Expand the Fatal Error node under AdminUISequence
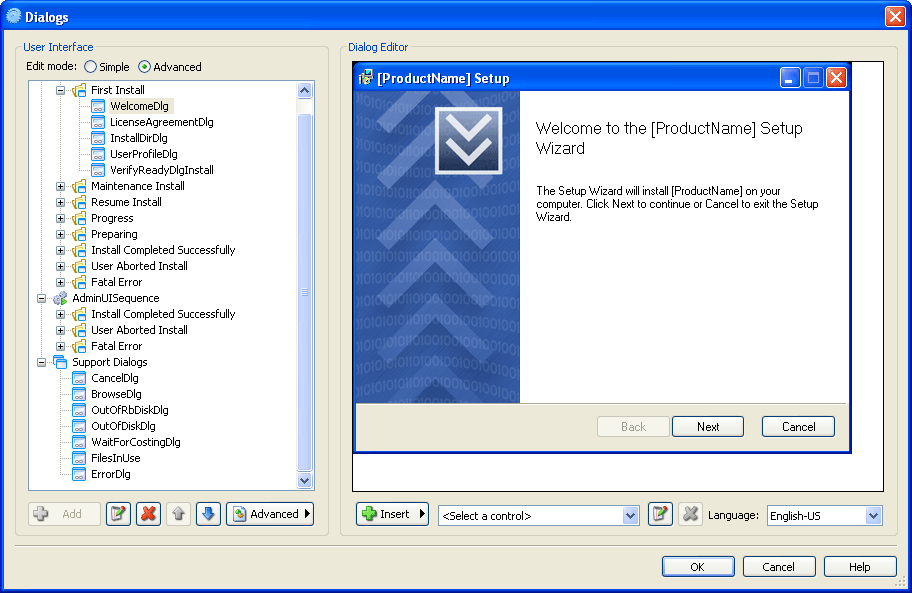Viewport: 912px width, 593px height. click(x=60, y=346)
